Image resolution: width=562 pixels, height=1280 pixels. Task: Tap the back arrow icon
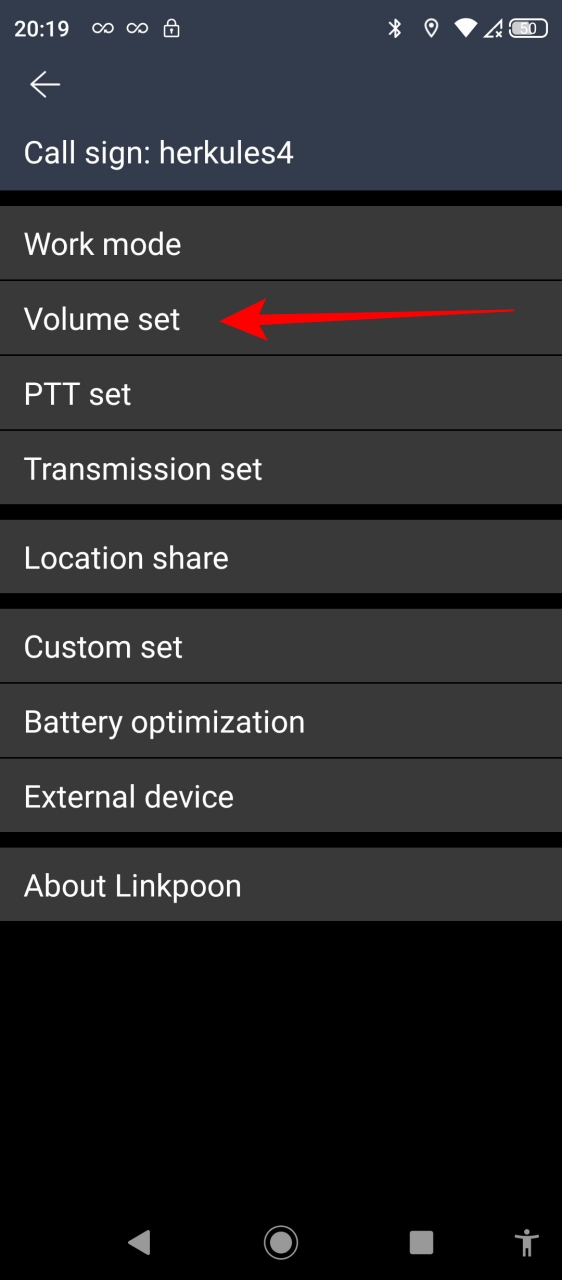tap(45, 85)
